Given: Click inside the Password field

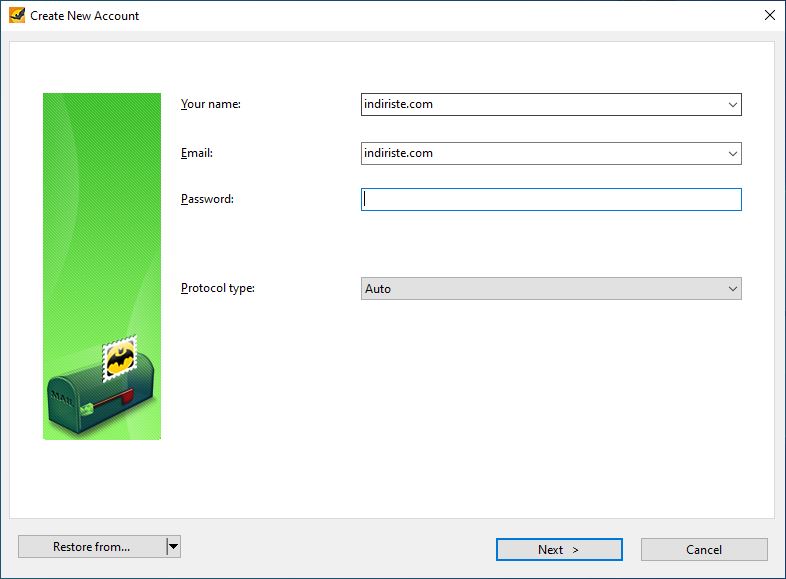Looking at the screenshot, I should tap(551, 200).
